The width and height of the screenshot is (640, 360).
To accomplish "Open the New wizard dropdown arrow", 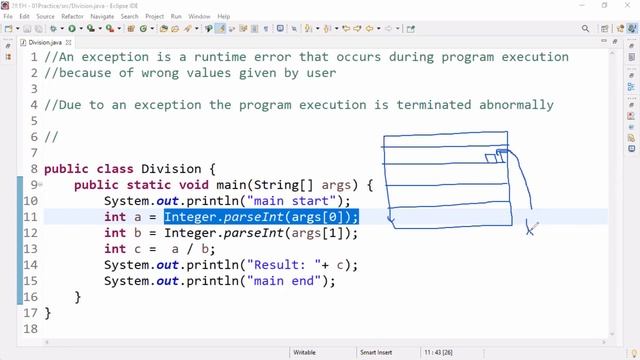I will pos(18,29).
